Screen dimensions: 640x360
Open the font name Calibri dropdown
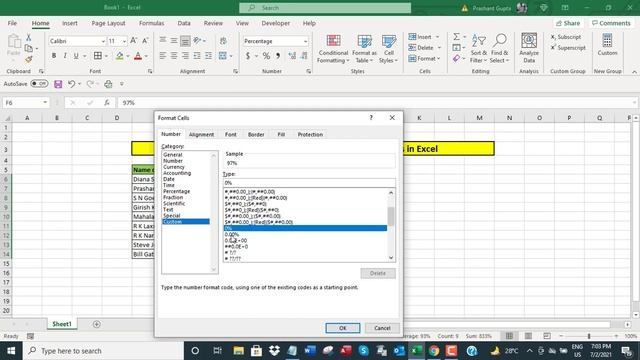103,41
